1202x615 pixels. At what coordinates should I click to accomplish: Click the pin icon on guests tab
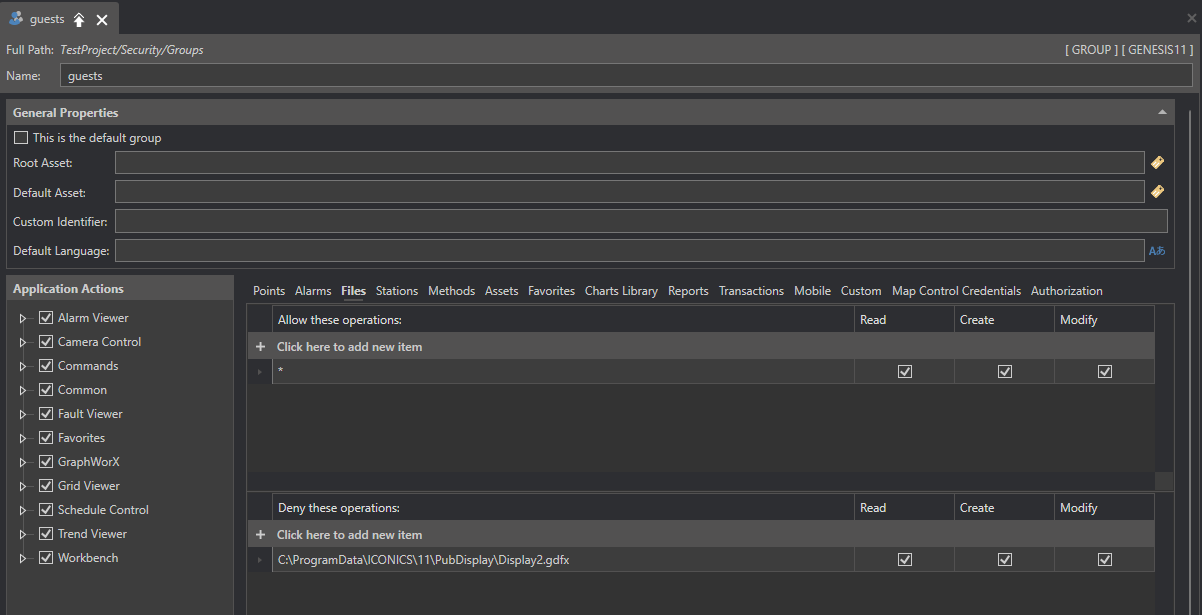point(79,20)
